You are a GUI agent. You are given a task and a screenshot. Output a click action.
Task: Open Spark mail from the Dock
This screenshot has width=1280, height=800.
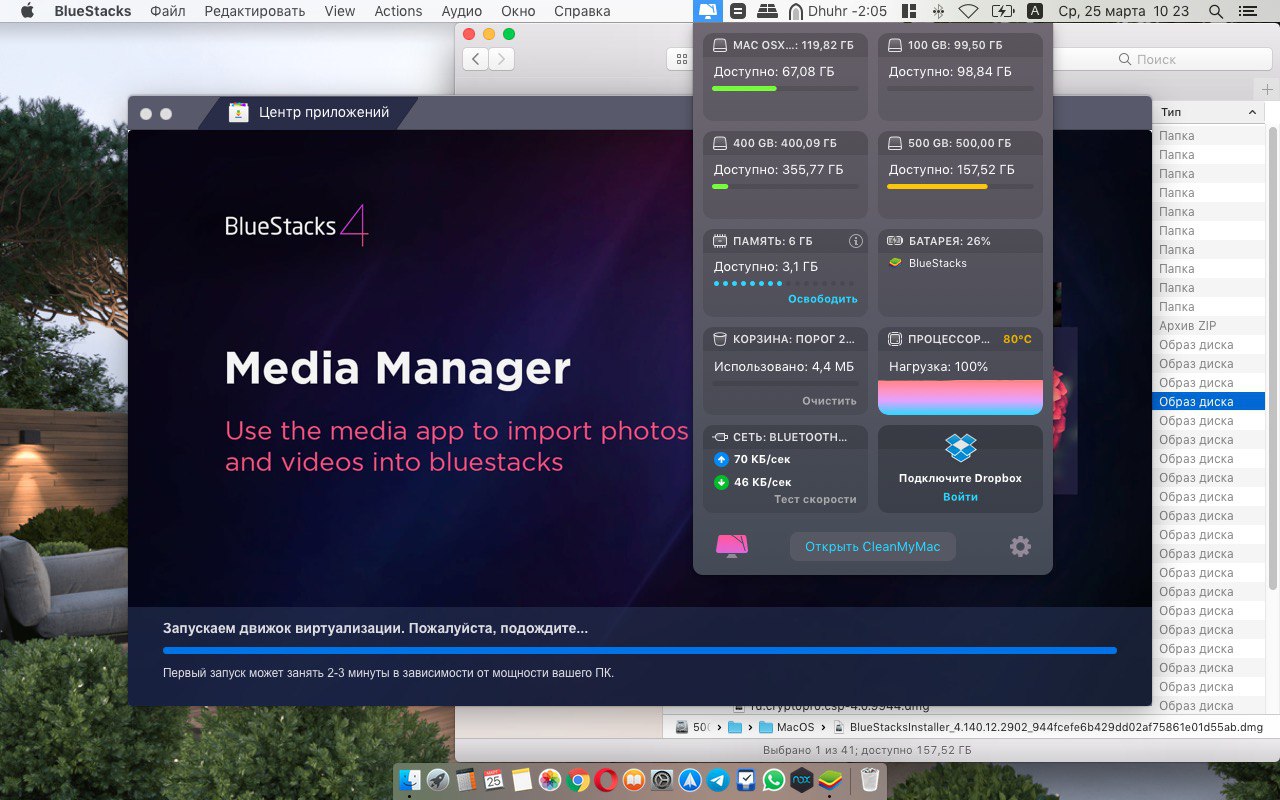pos(689,780)
